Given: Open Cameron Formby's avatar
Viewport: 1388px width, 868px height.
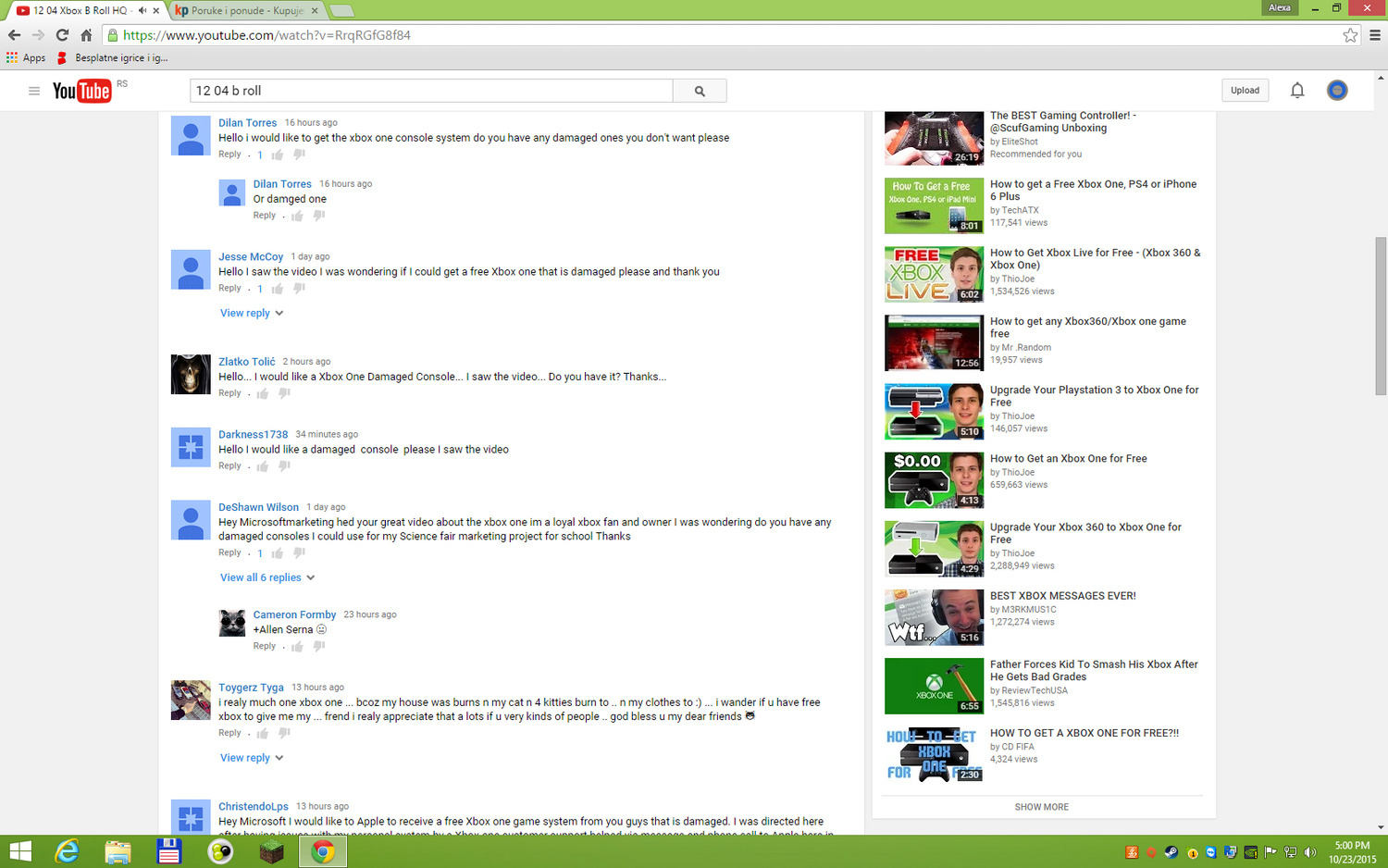Looking at the screenshot, I should click(231, 623).
